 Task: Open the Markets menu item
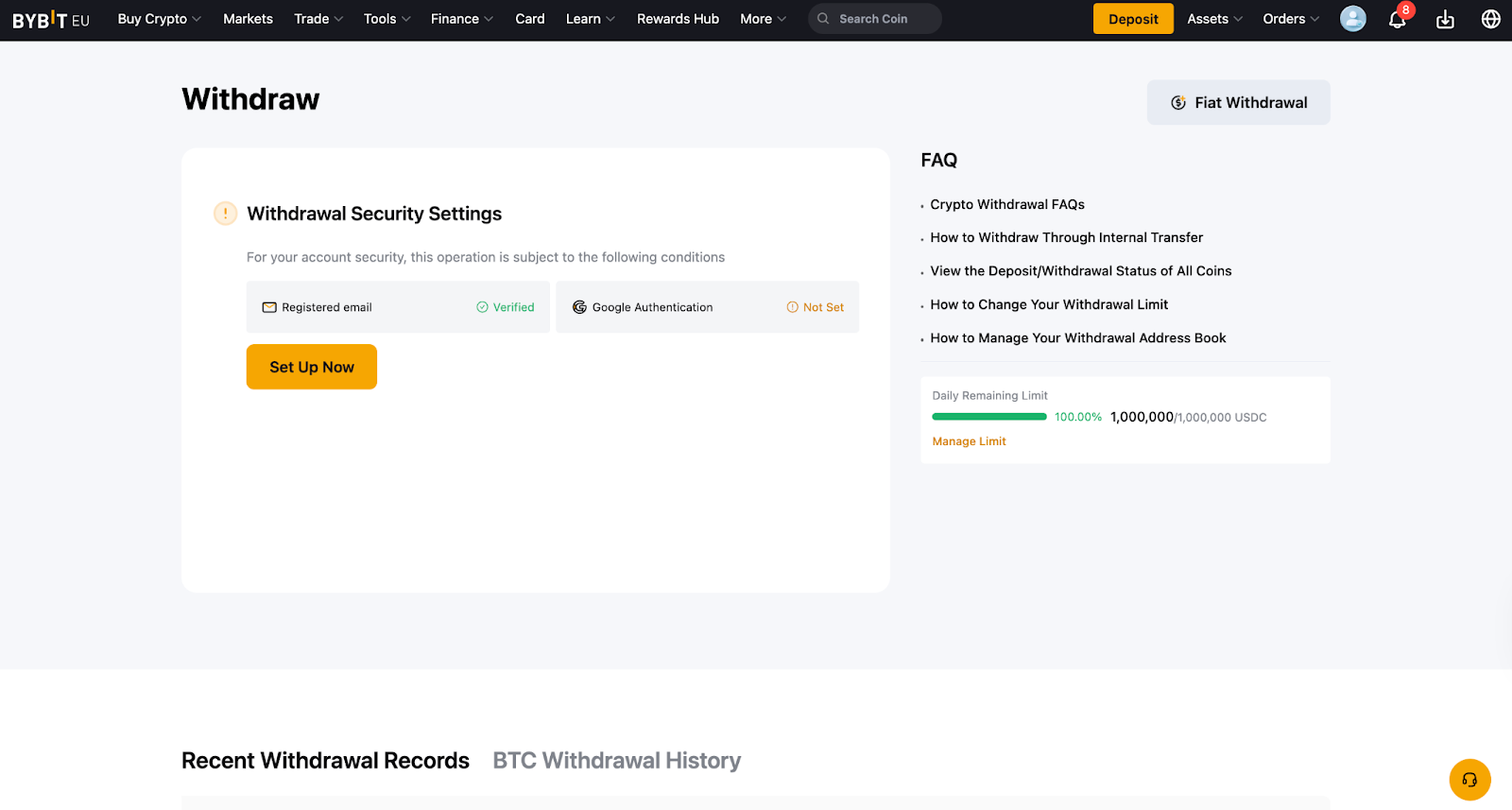click(x=248, y=19)
